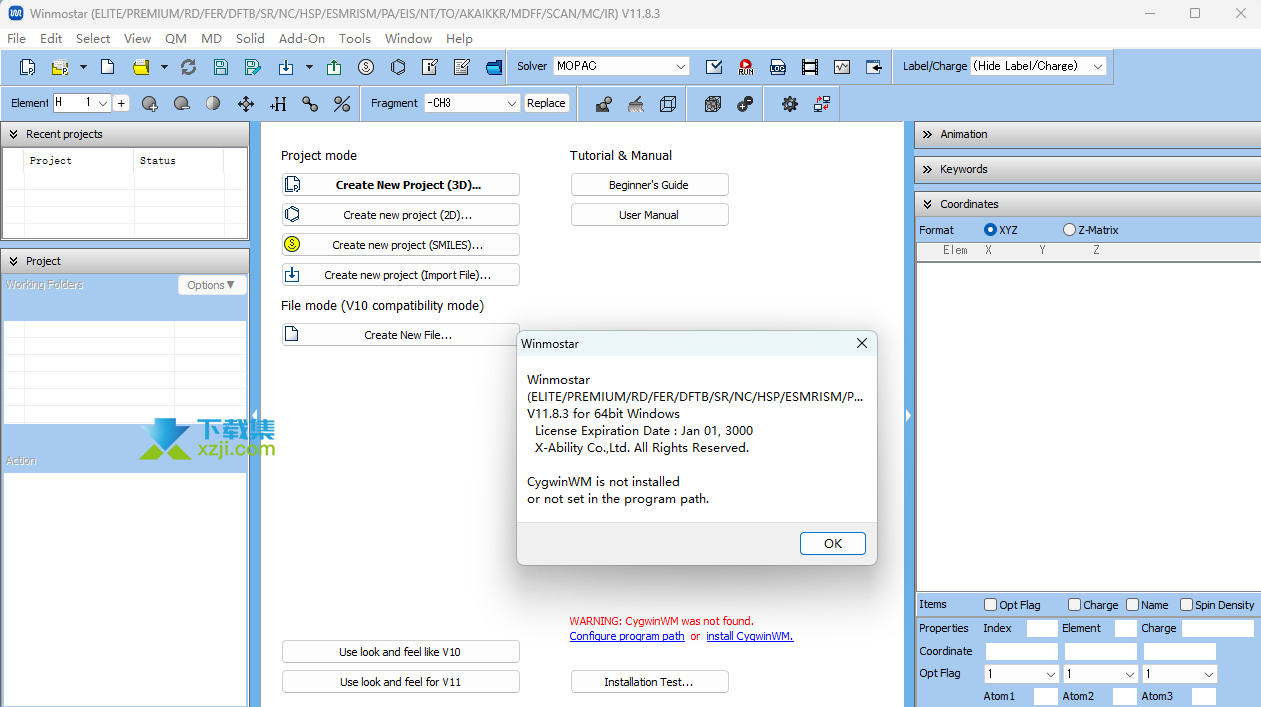The image size is (1261, 707).
Task: Click the wireframe cube cell icon
Action: [x=668, y=103]
